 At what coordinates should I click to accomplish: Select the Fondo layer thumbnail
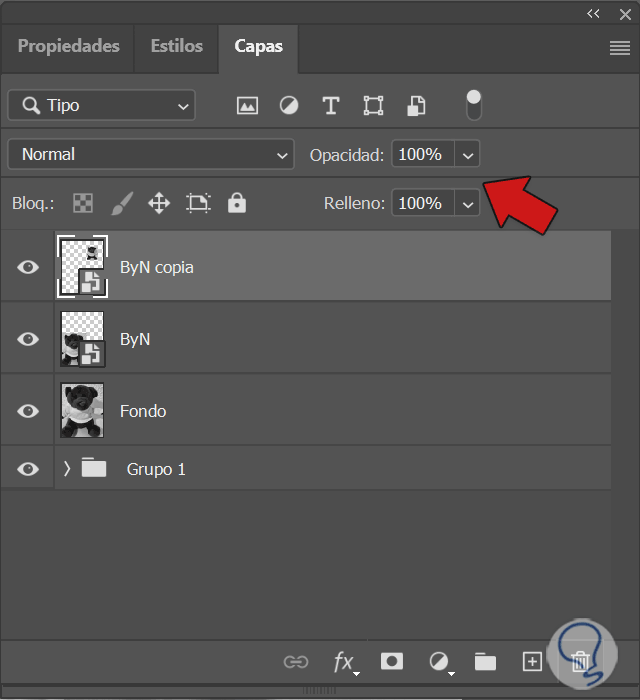(82, 410)
